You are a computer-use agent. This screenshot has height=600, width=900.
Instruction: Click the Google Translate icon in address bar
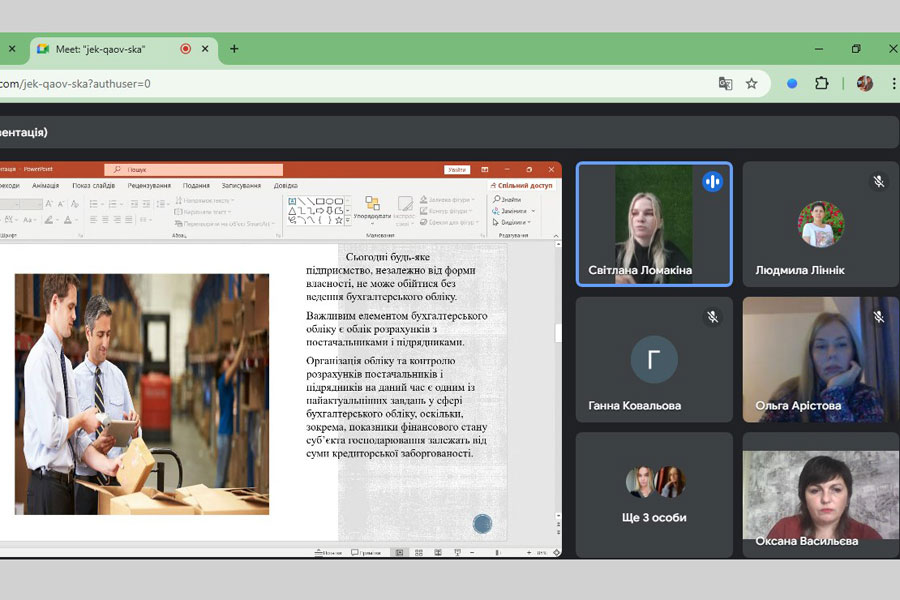coord(726,84)
